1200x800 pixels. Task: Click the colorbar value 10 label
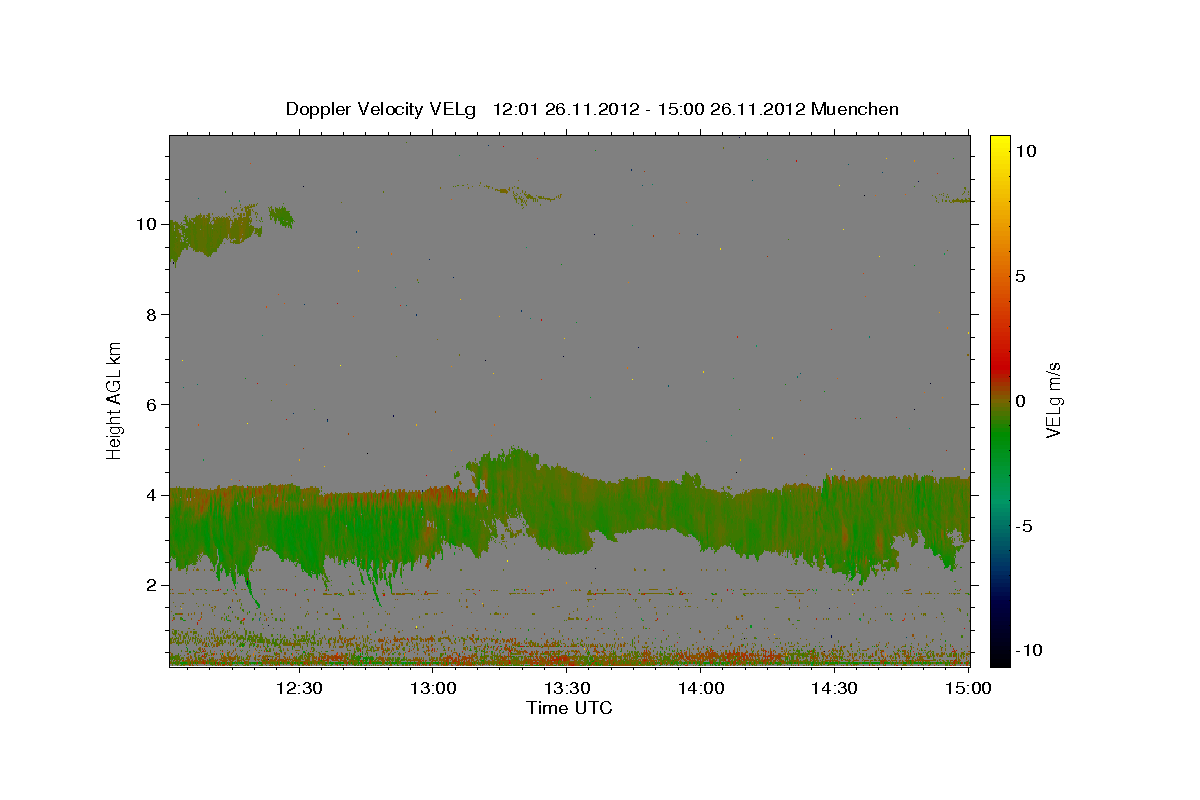(1025, 151)
